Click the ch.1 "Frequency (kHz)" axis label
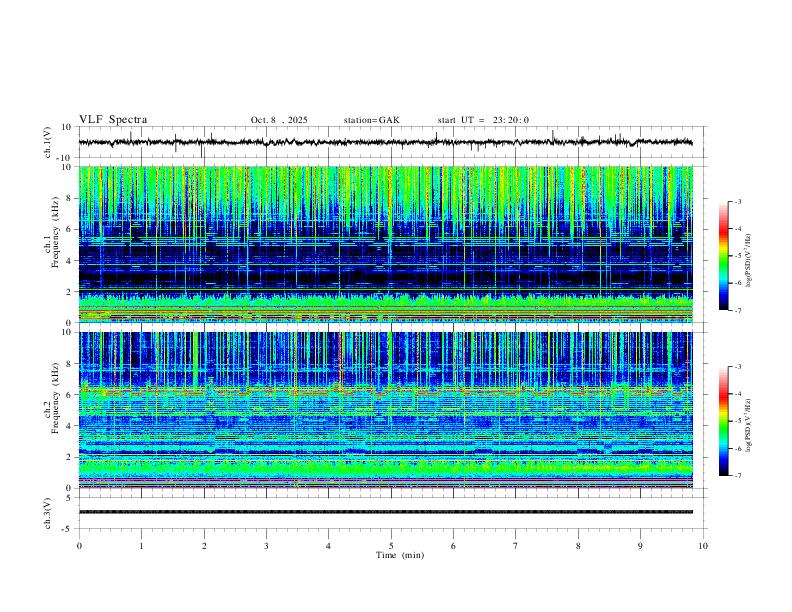Screen dimensions: 792x612 55,234
